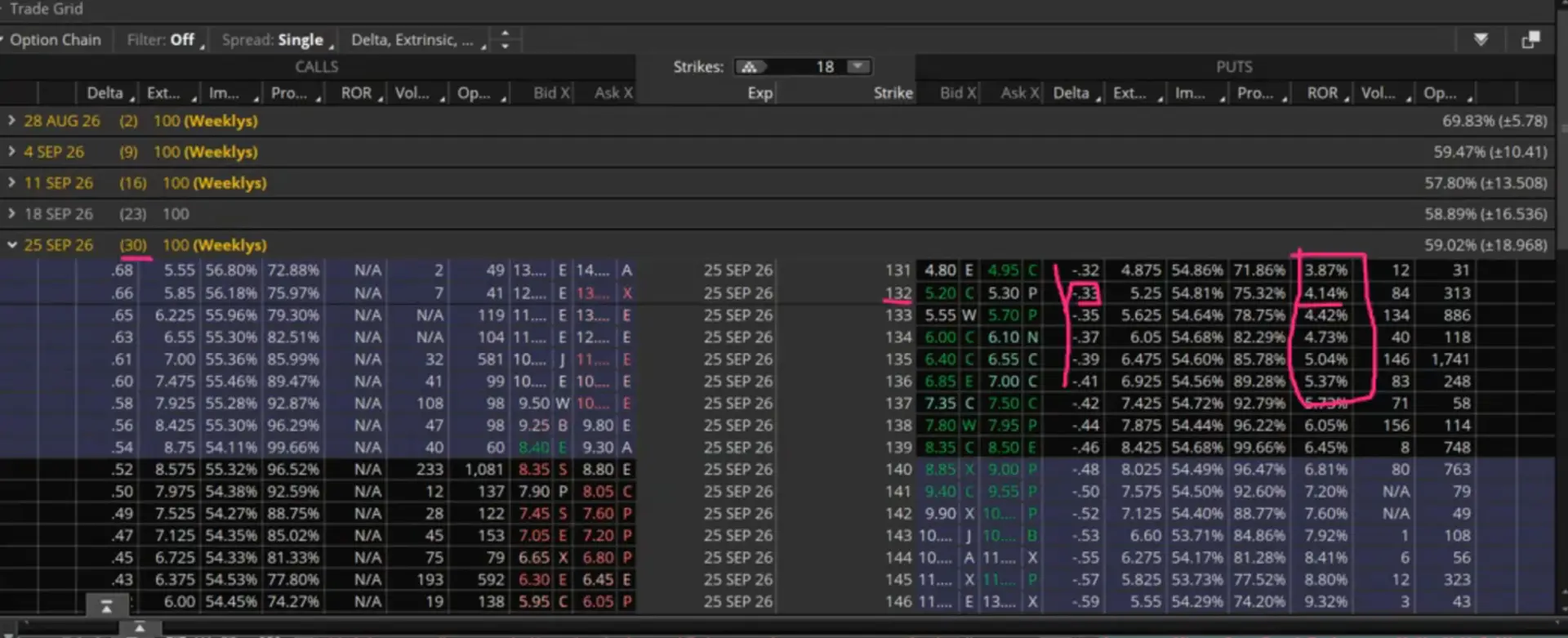
Task: Click put ask 5.30 at strike 132
Action: [x=1003, y=292]
